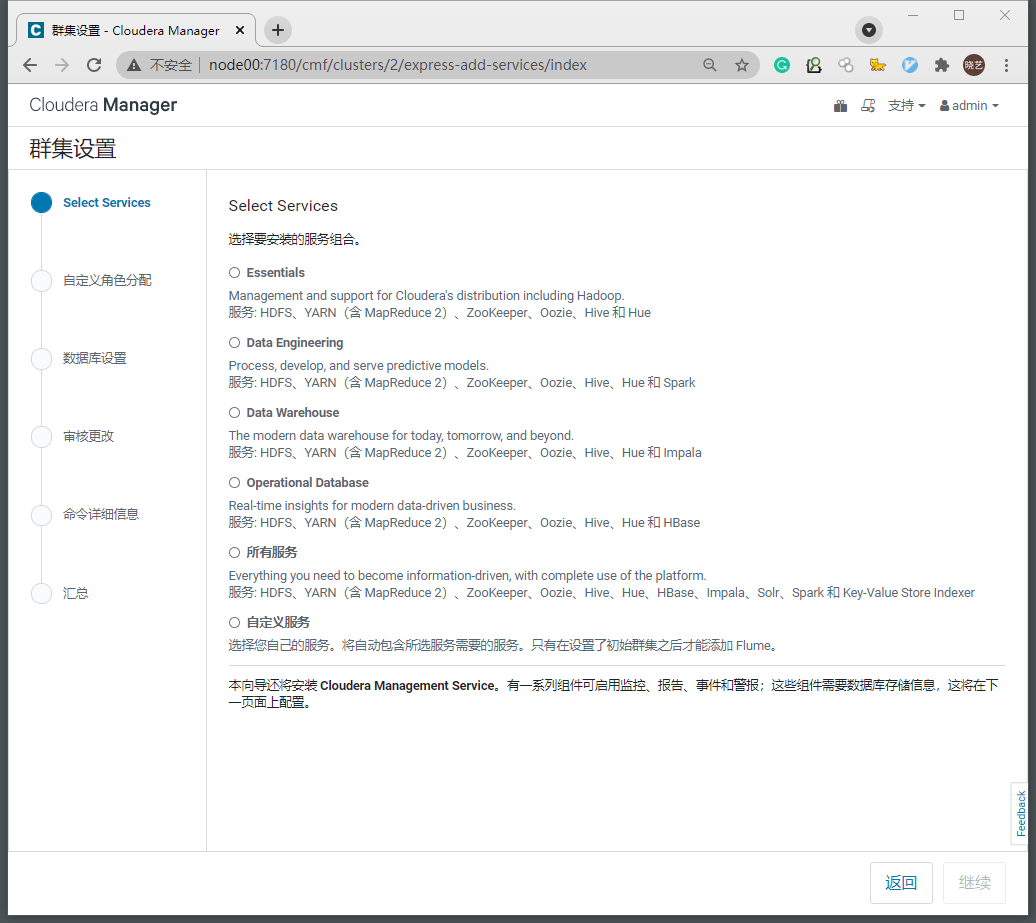1036x923 pixels.
Task: Click the not-secure warning icon in address bar
Action: (134, 65)
